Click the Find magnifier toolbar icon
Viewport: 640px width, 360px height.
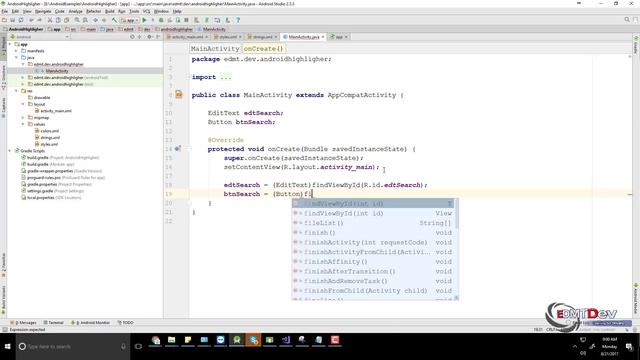coord(77,20)
